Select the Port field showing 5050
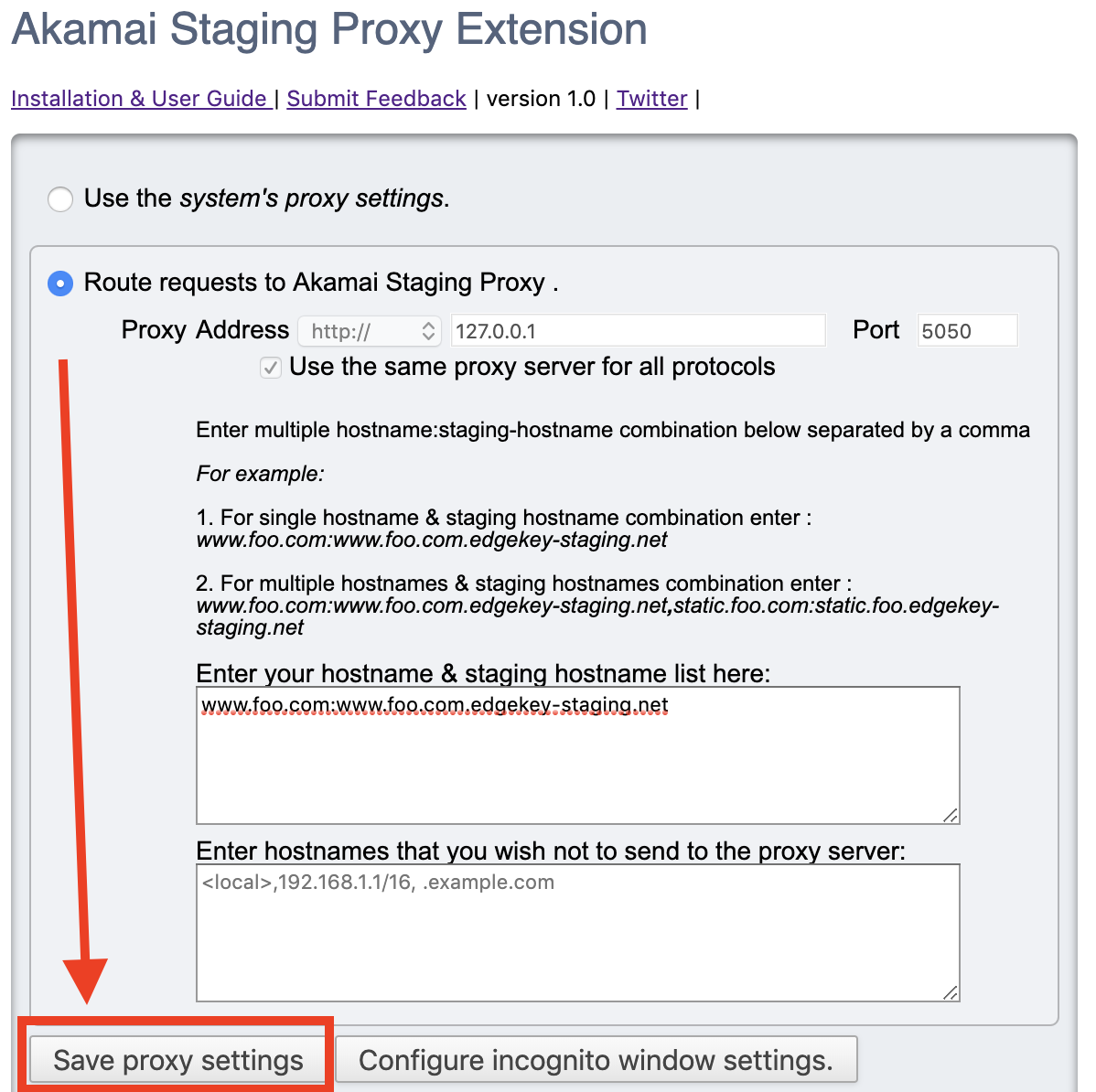1096x1092 pixels. click(x=966, y=330)
